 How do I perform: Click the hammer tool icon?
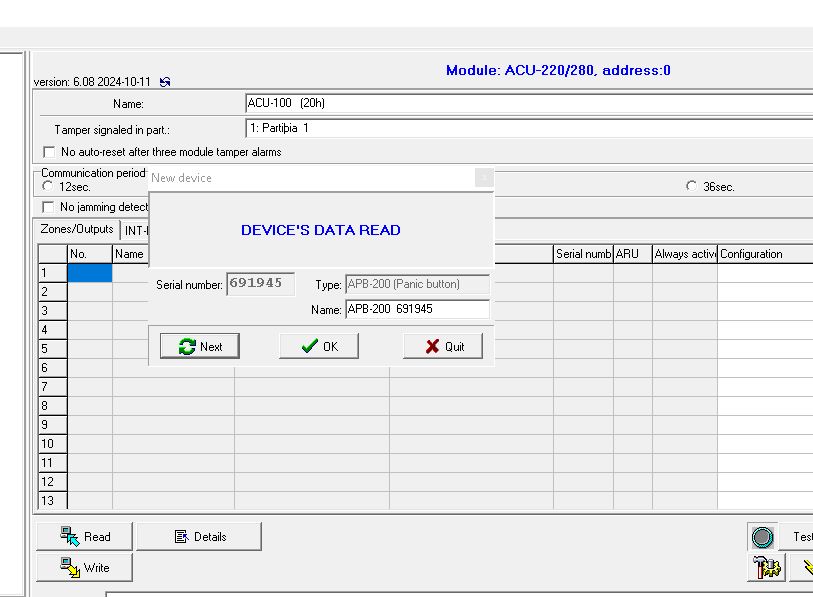tap(764, 568)
